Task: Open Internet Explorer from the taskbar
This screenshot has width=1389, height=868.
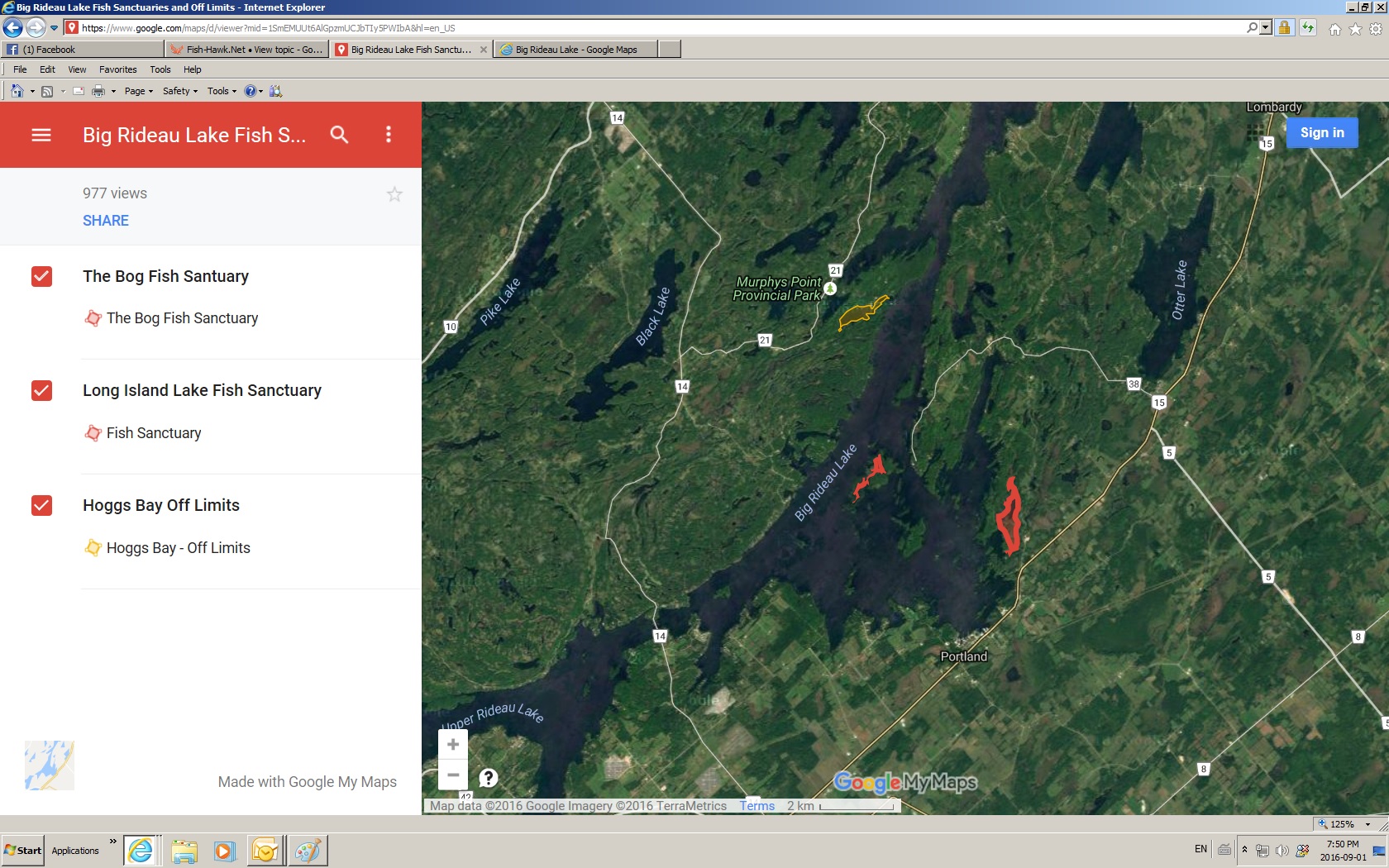Action: tap(141, 850)
